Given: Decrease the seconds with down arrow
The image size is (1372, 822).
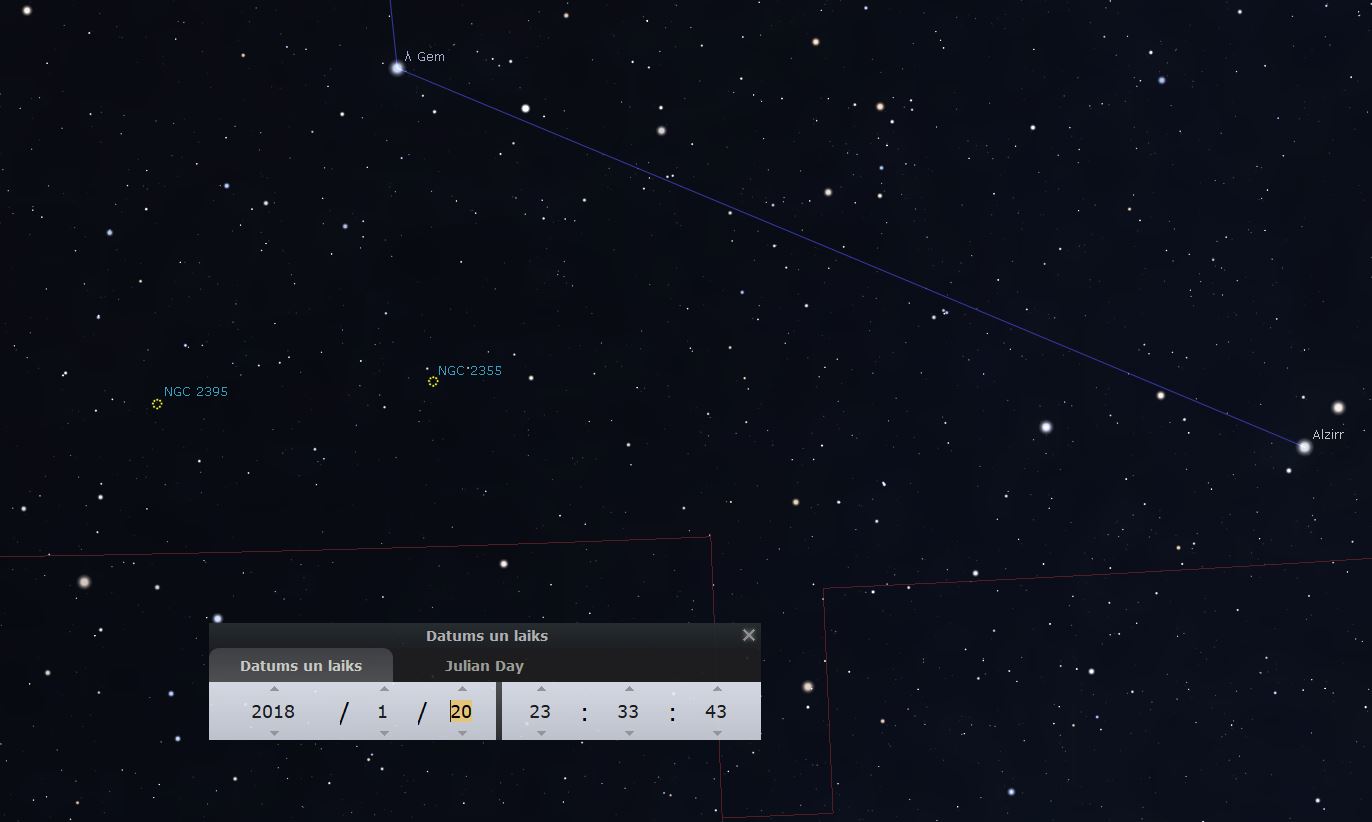Looking at the screenshot, I should pos(717,733).
